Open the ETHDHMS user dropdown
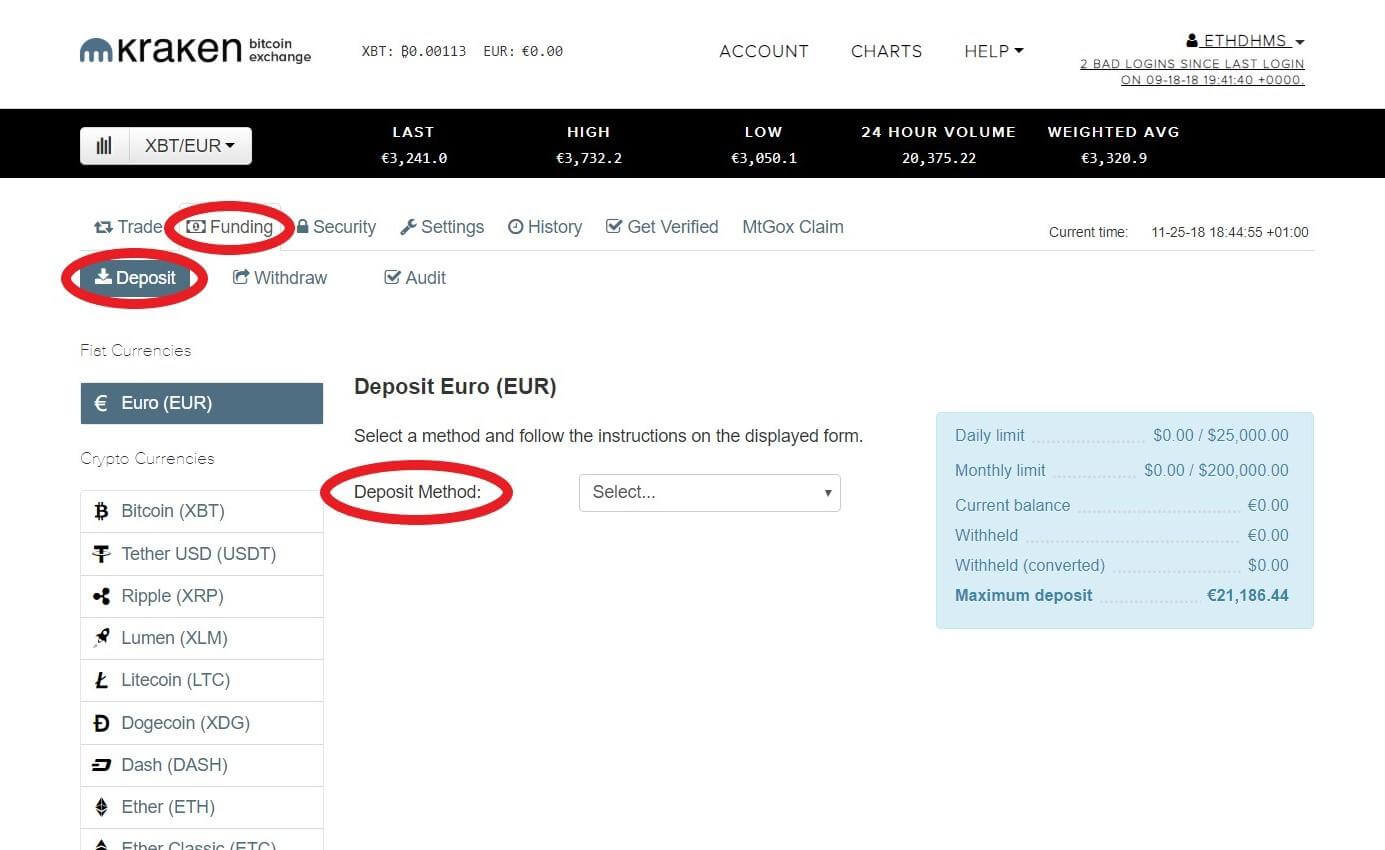 [1245, 41]
